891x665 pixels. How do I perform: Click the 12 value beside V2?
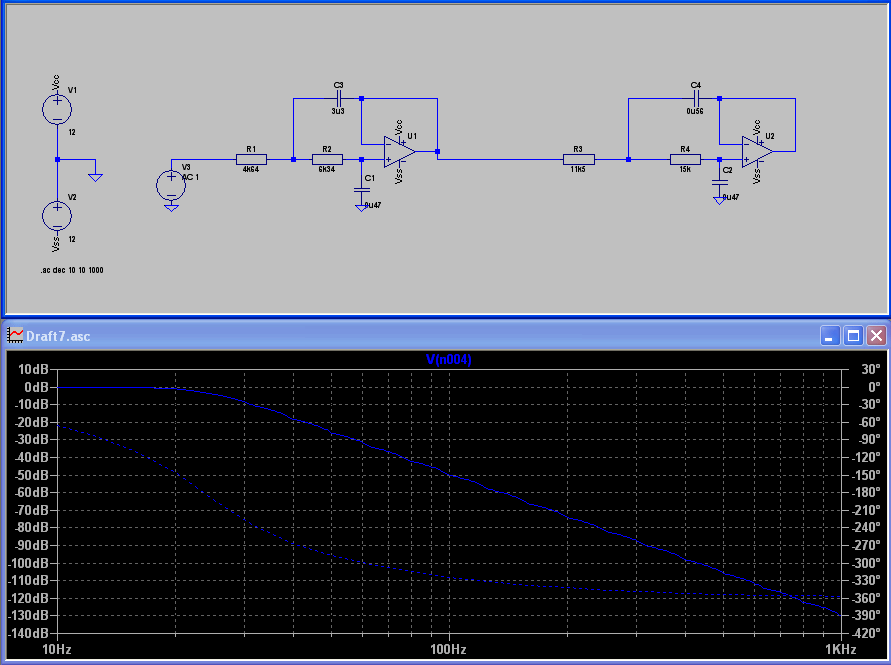[x=72, y=239]
